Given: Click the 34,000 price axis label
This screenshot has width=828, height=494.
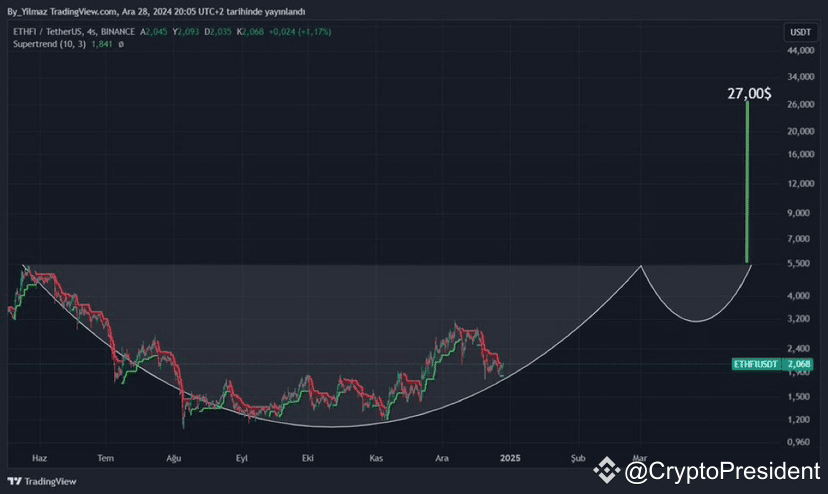Looking at the screenshot, I should pyautogui.click(x=801, y=77).
